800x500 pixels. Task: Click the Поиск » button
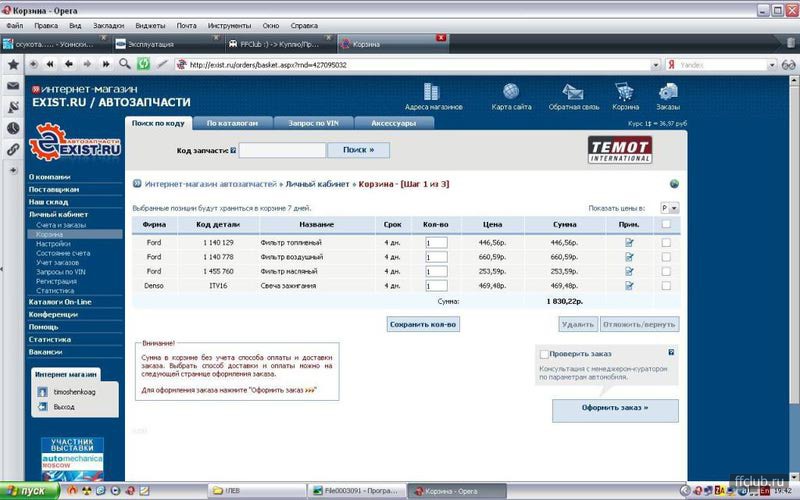point(358,150)
